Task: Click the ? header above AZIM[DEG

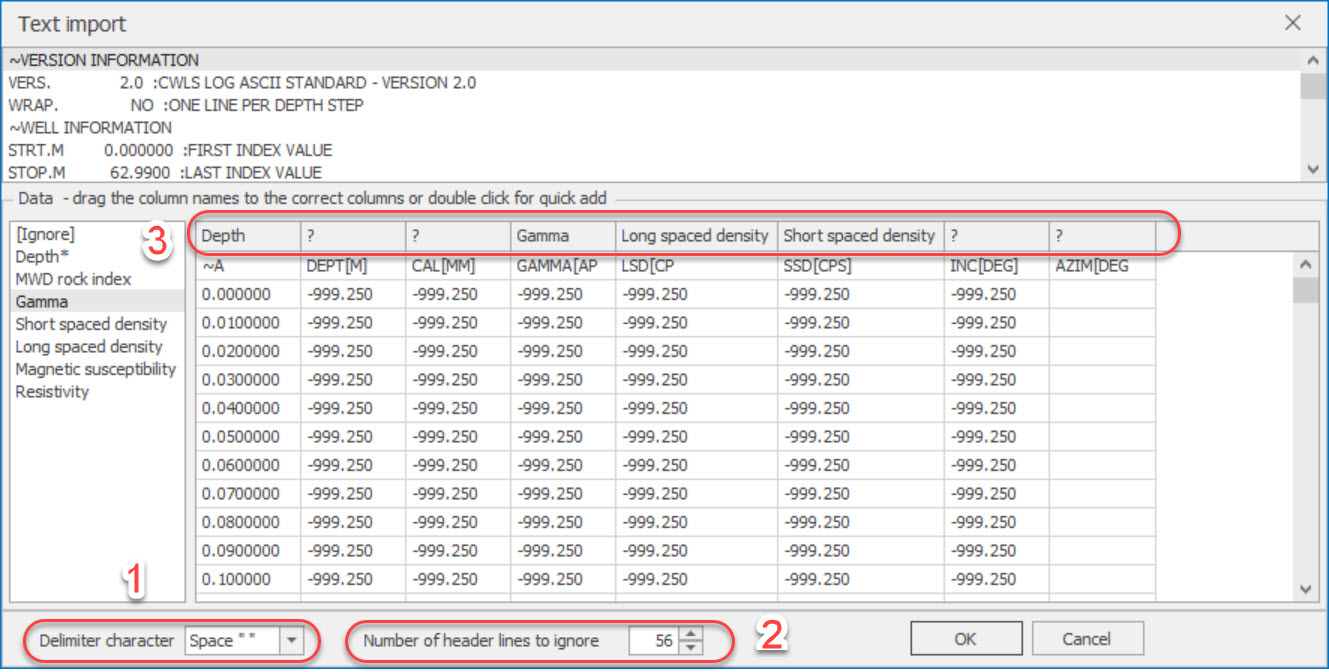Action: [1102, 236]
